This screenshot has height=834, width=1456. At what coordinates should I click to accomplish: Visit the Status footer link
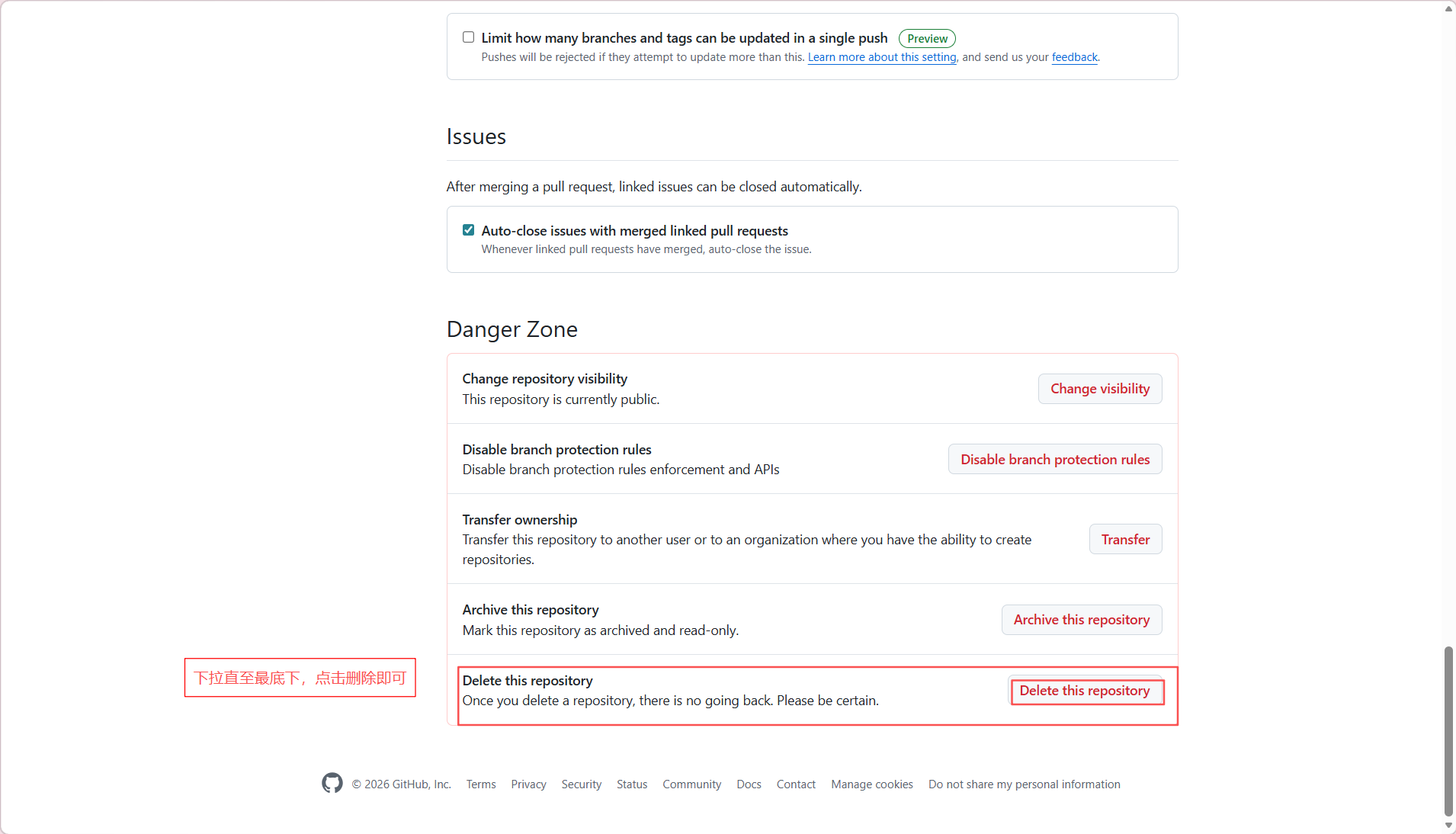tap(631, 784)
